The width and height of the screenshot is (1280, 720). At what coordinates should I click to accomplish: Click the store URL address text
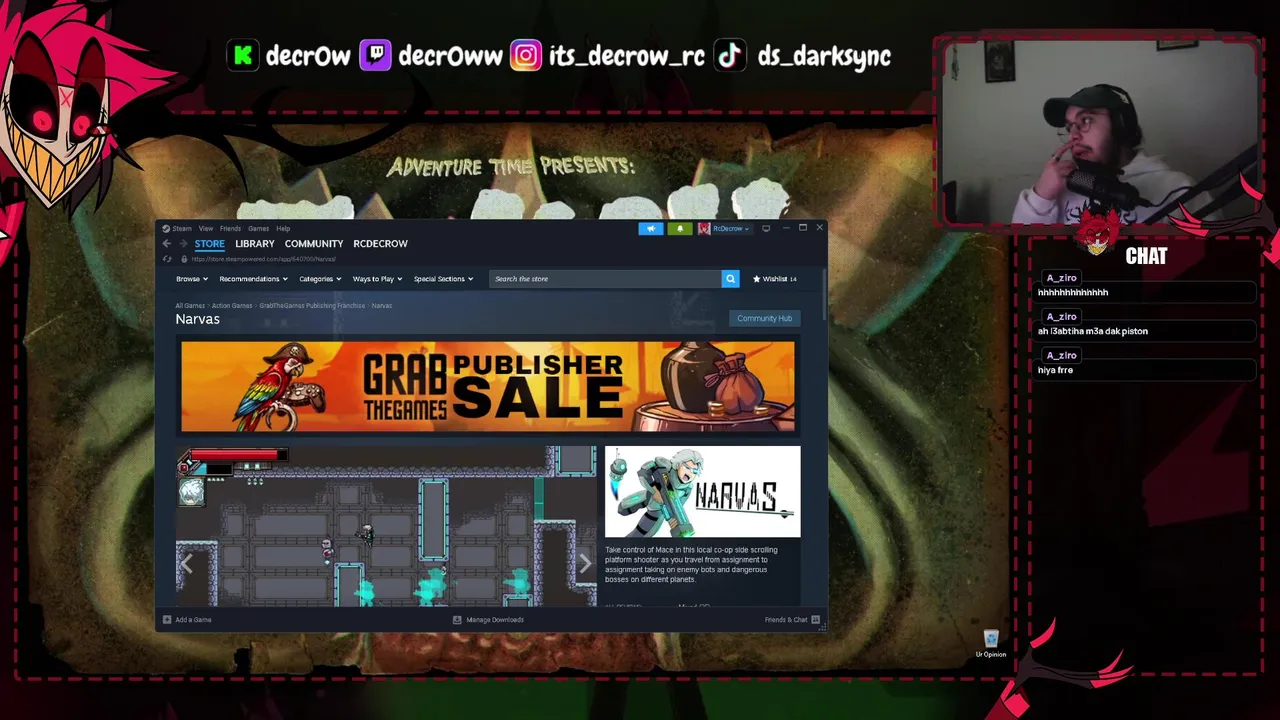[264, 260]
